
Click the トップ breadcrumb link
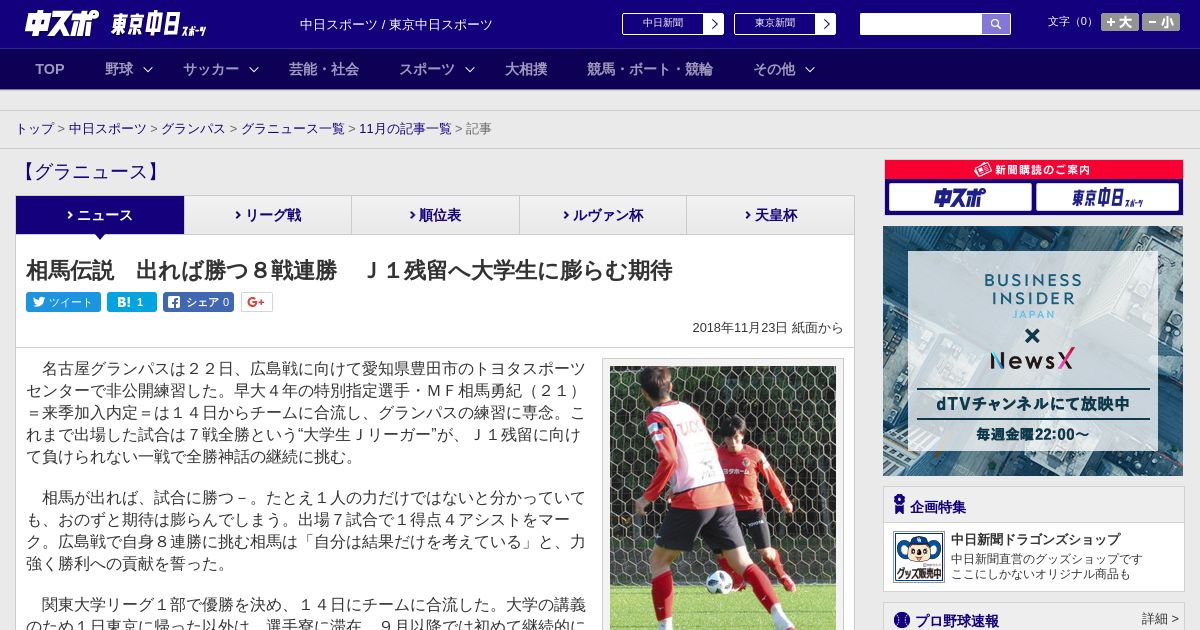(35, 129)
